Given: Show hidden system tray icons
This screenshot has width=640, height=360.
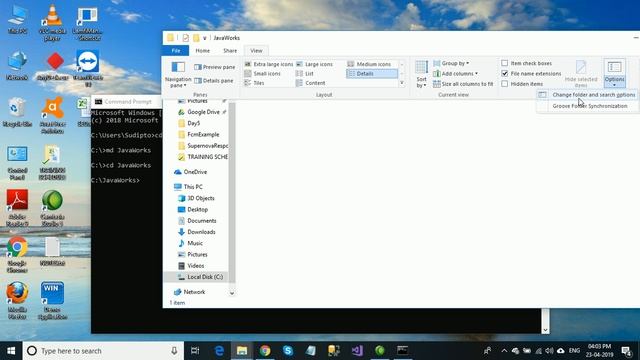Looking at the screenshot, I should click(x=504, y=351).
